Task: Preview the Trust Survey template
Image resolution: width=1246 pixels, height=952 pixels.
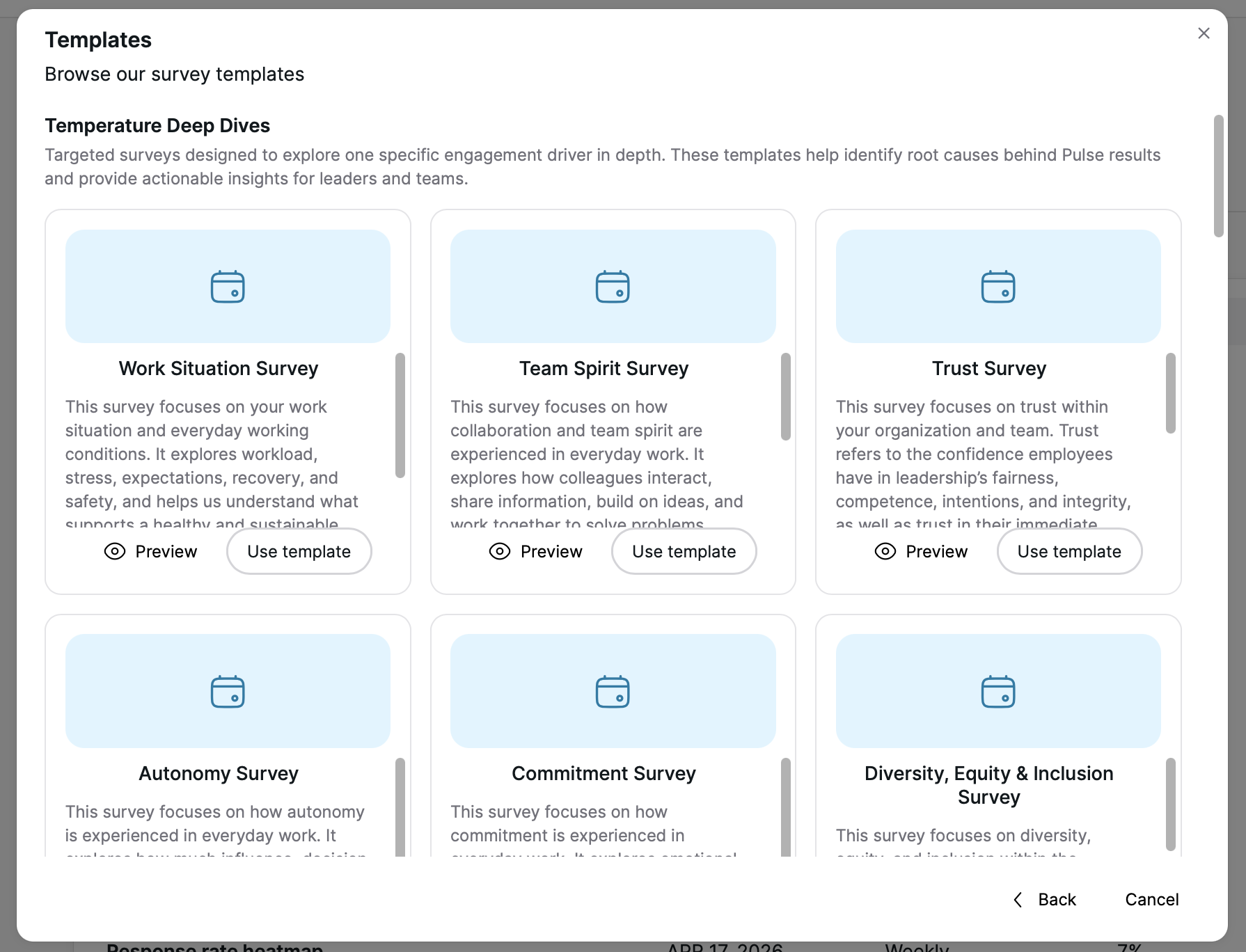Action: pos(921,552)
